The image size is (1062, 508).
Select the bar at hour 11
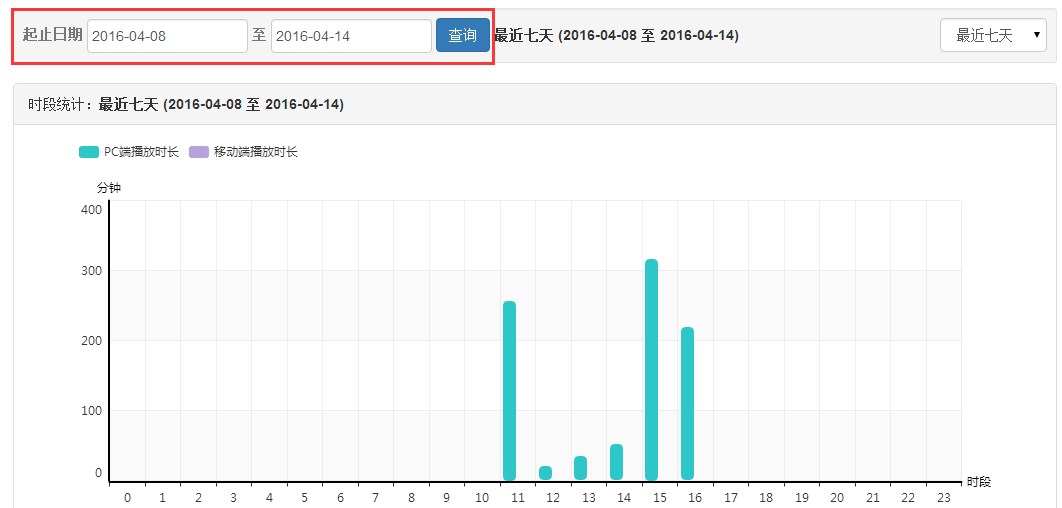click(509, 390)
